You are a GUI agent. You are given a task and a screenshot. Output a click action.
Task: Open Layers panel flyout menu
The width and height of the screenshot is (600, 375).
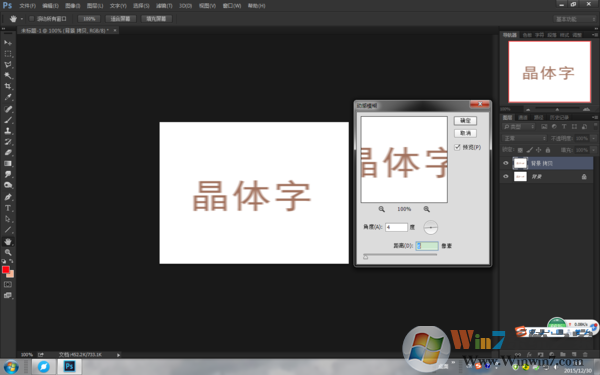595,117
